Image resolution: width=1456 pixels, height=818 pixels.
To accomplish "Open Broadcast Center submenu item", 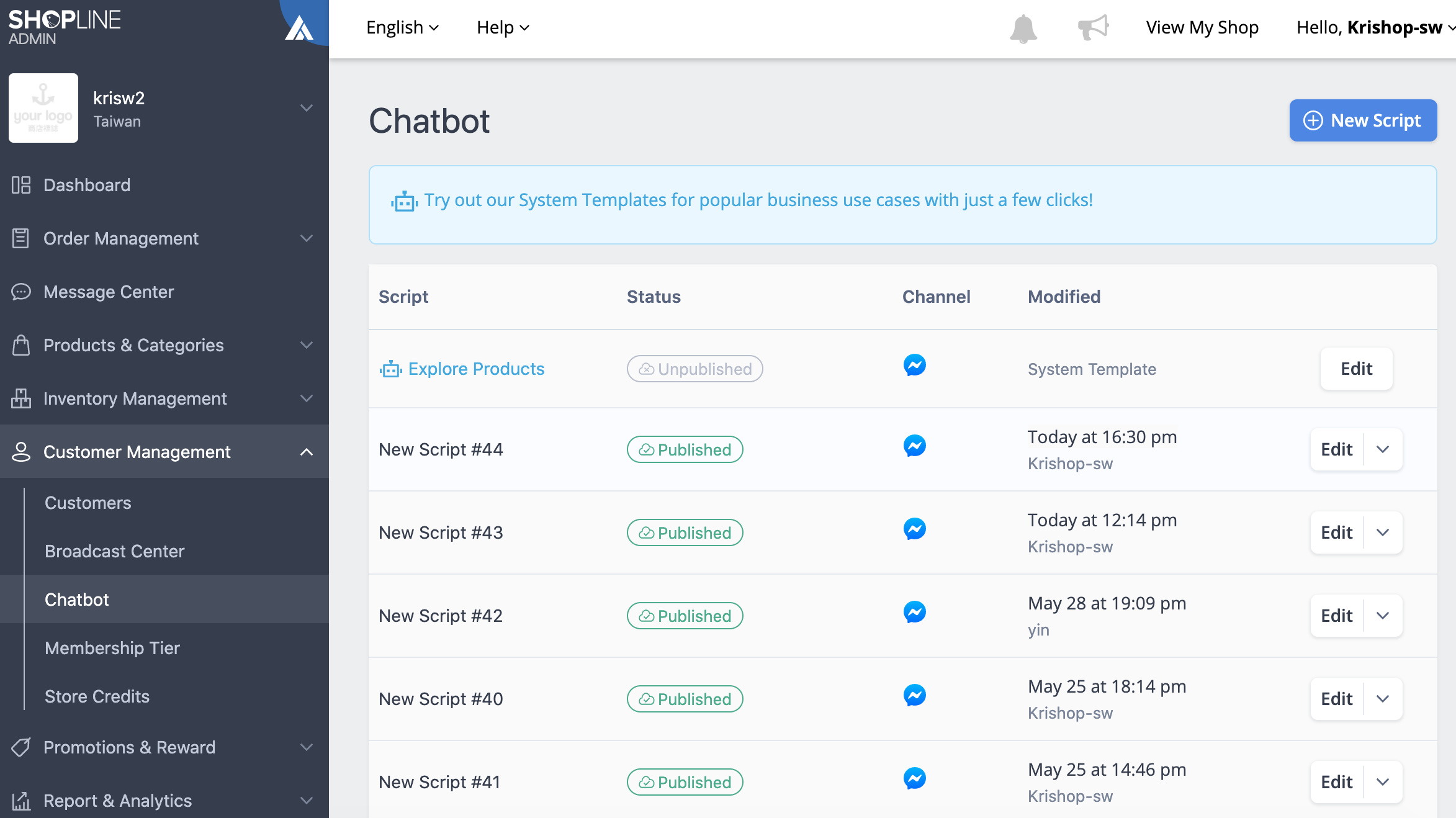I will coord(115,551).
